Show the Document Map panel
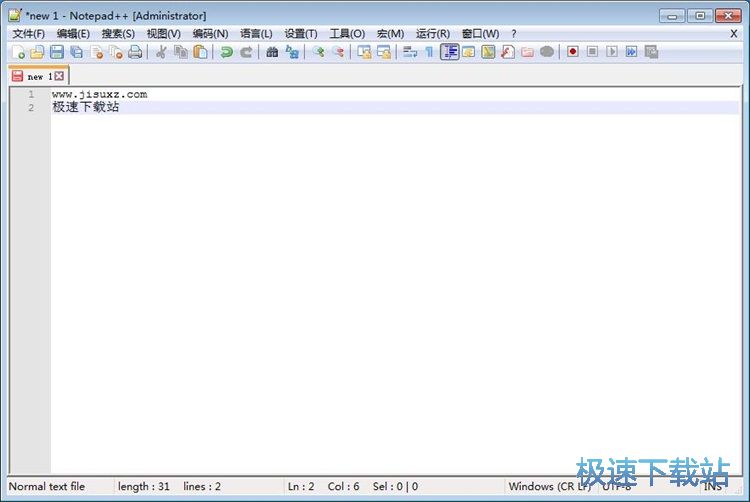750x502 pixels. pyautogui.click(x=488, y=52)
